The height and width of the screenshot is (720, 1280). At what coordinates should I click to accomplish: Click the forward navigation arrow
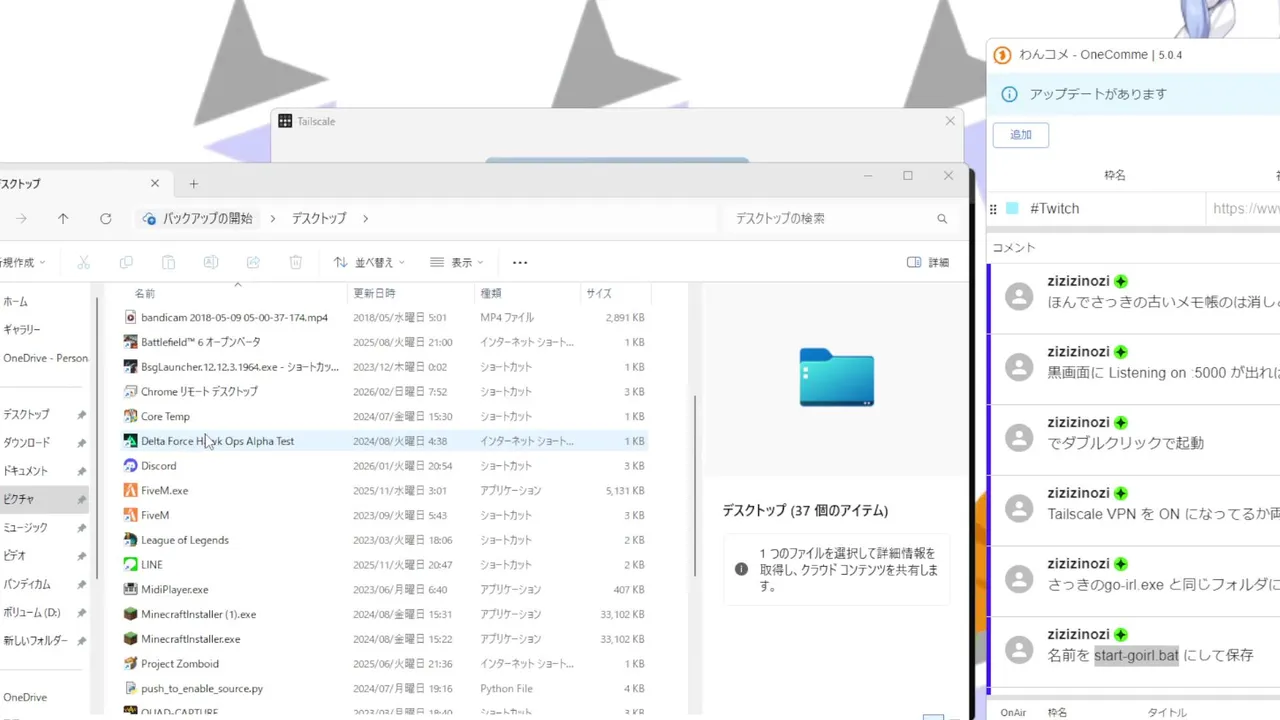21,218
